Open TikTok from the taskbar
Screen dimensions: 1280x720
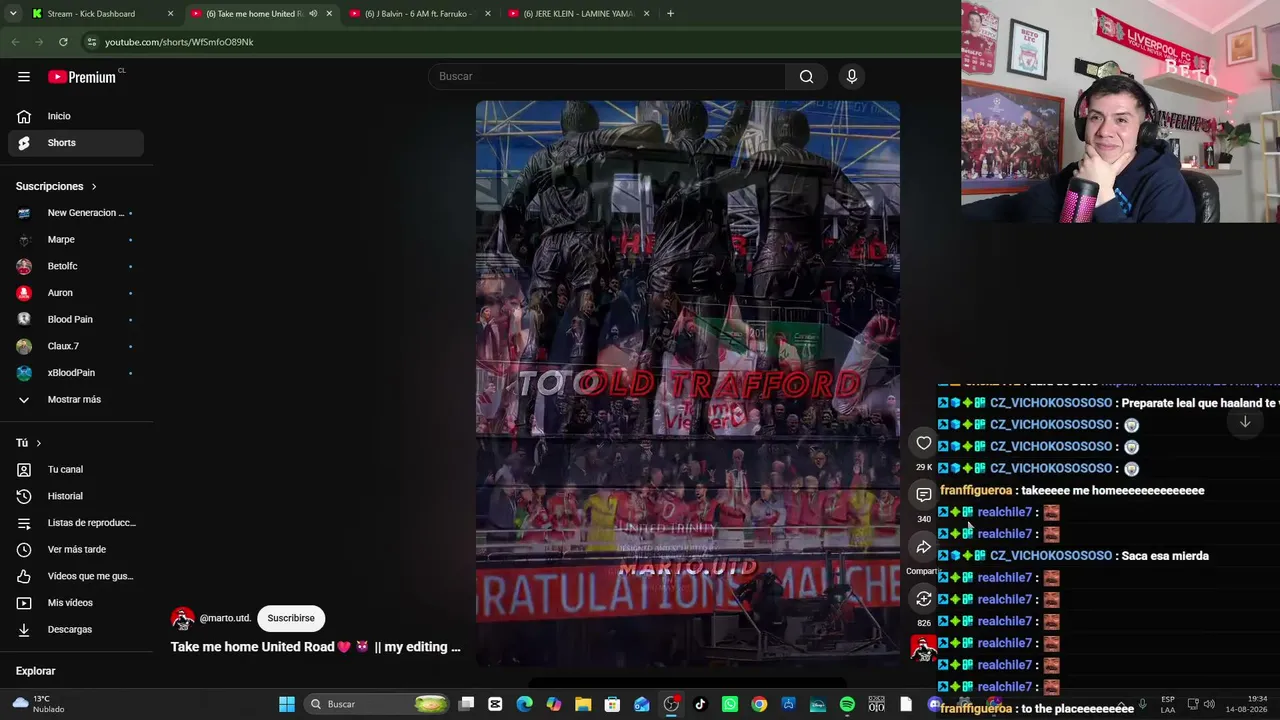(700, 704)
